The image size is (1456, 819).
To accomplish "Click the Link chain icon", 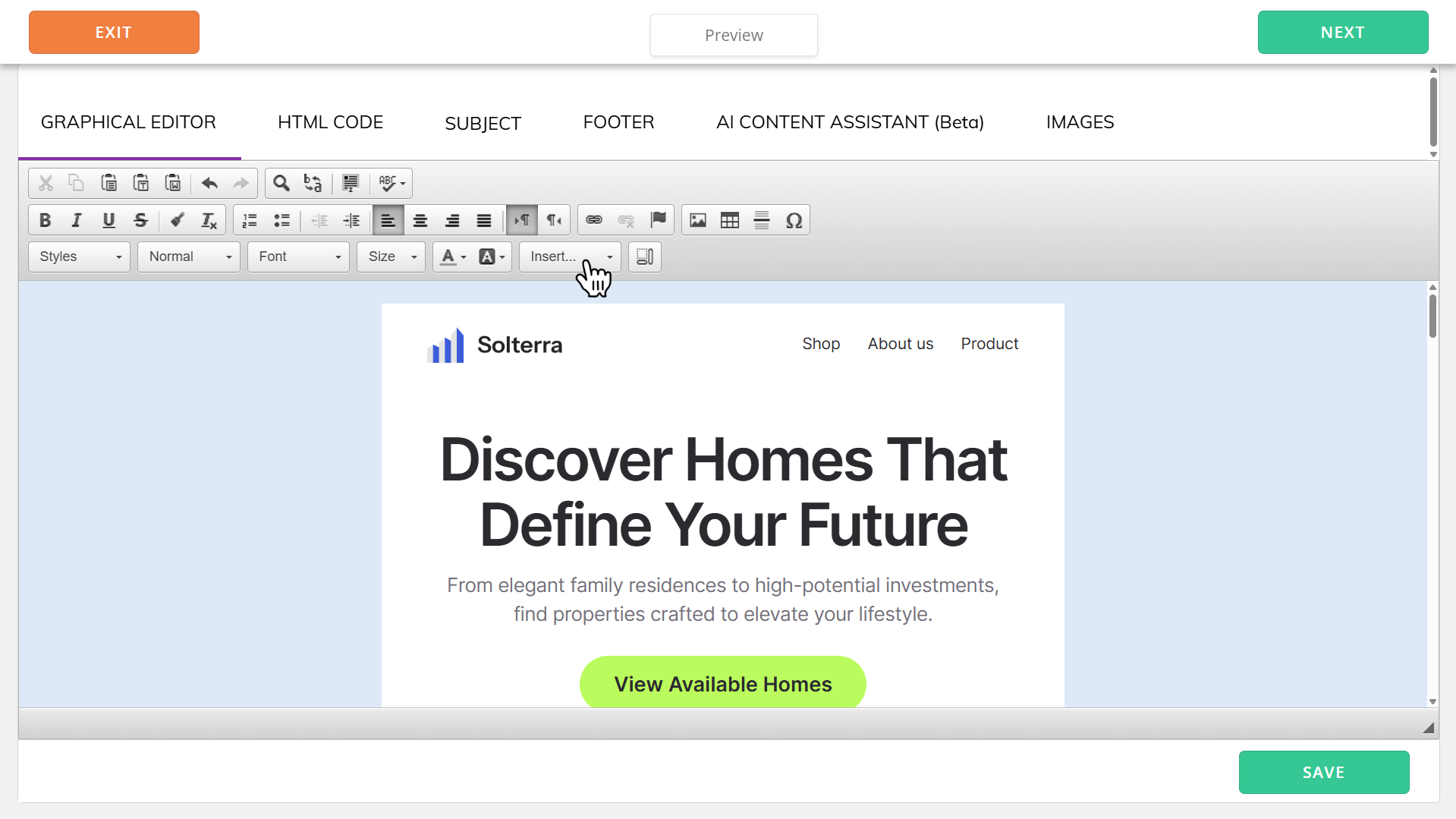I will click(x=594, y=220).
